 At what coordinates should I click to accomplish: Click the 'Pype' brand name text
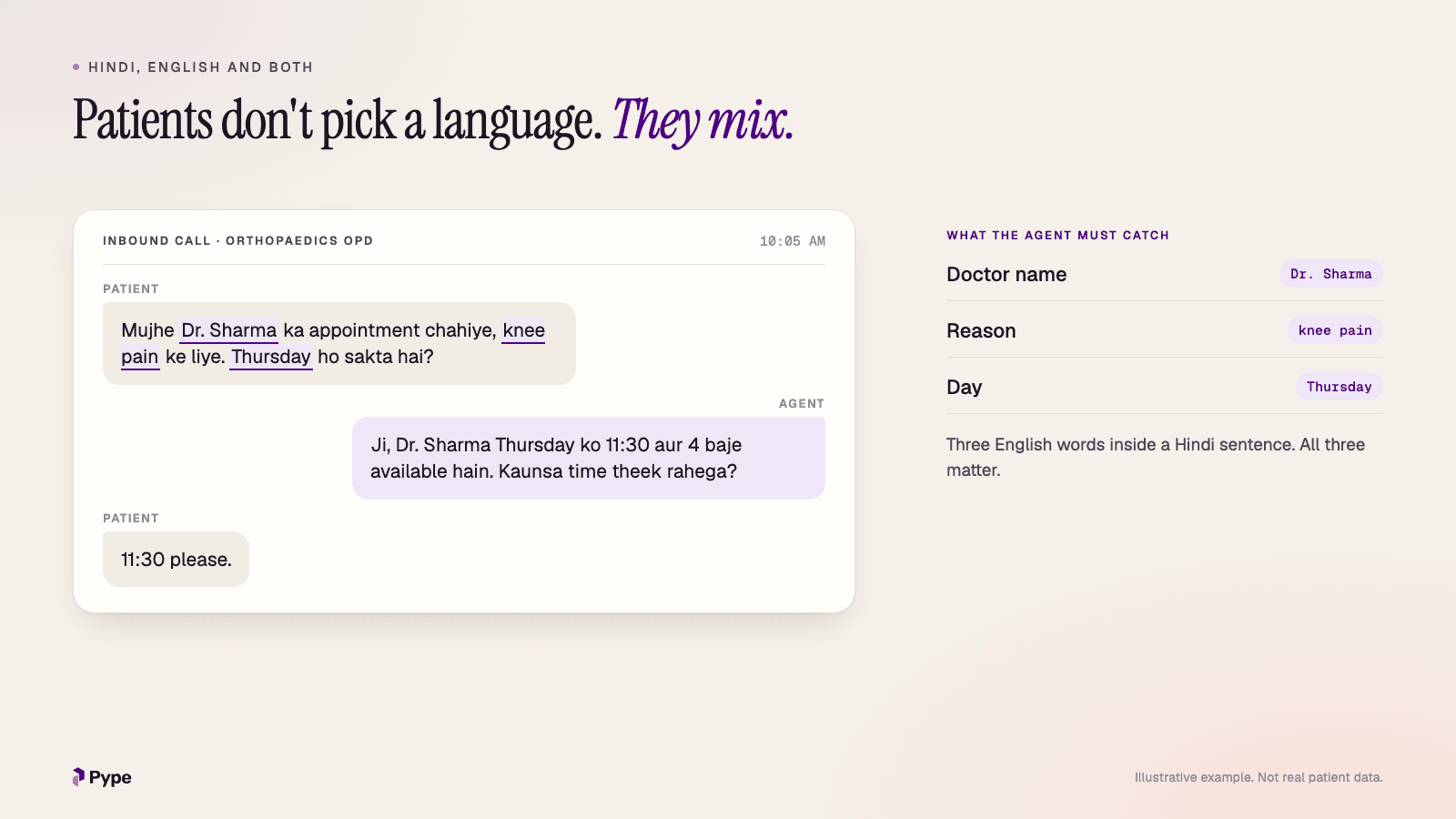[110, 777]
